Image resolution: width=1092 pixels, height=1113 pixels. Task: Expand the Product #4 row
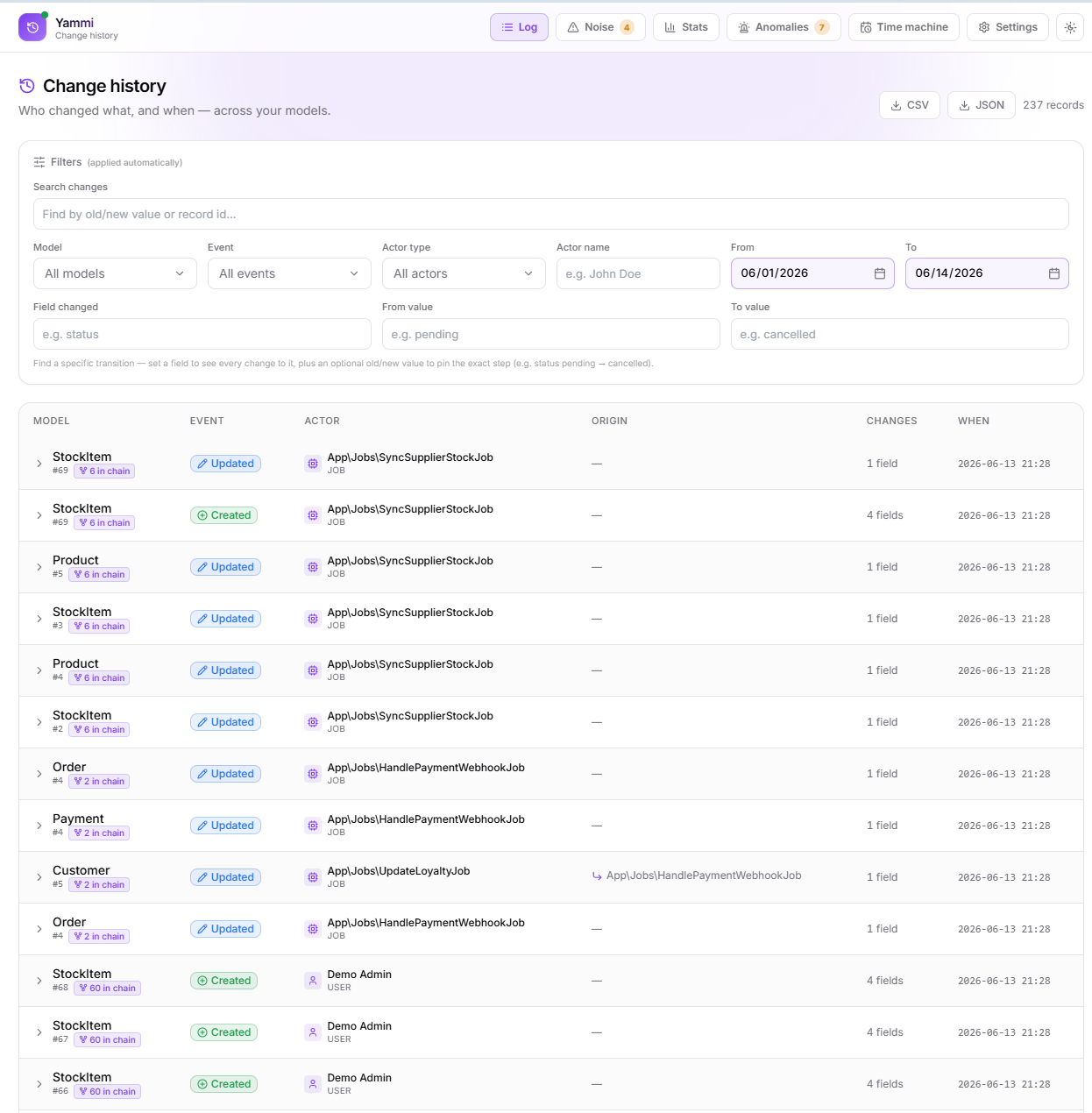(39, 670)
